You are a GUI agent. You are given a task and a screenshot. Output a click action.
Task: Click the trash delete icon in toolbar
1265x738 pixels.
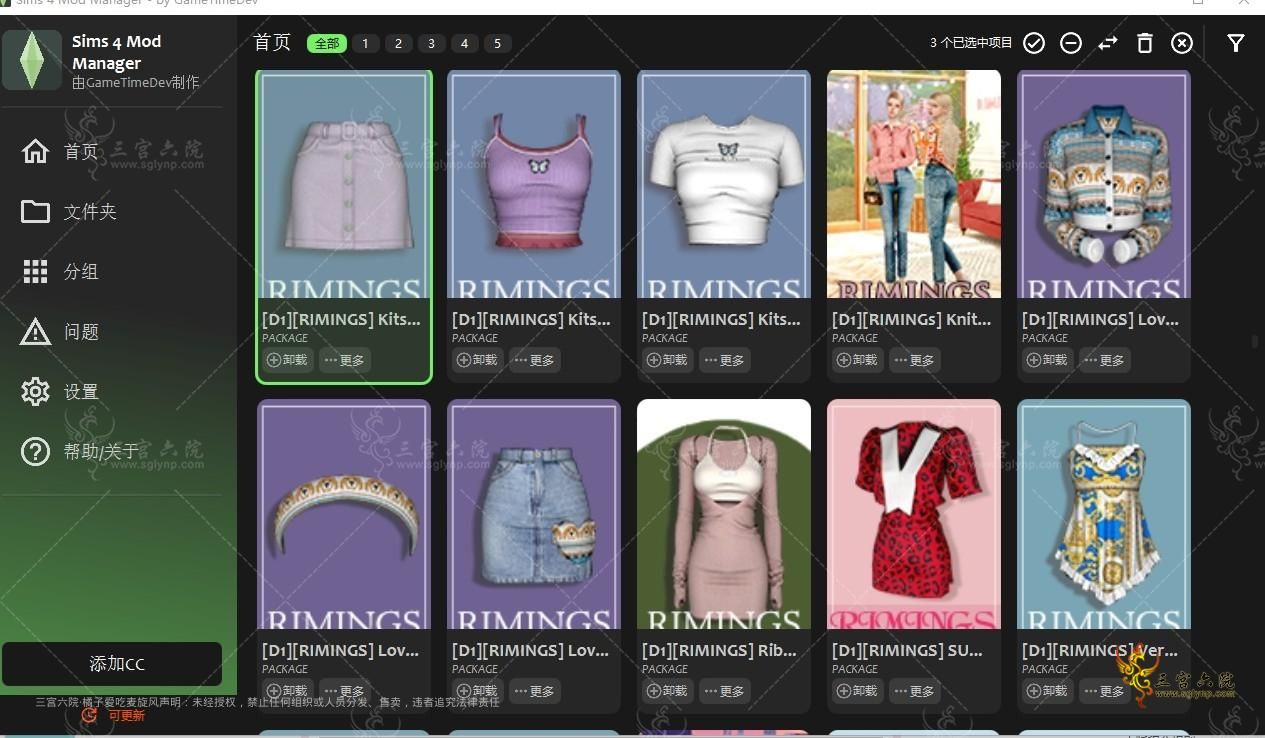[1145, 43]
